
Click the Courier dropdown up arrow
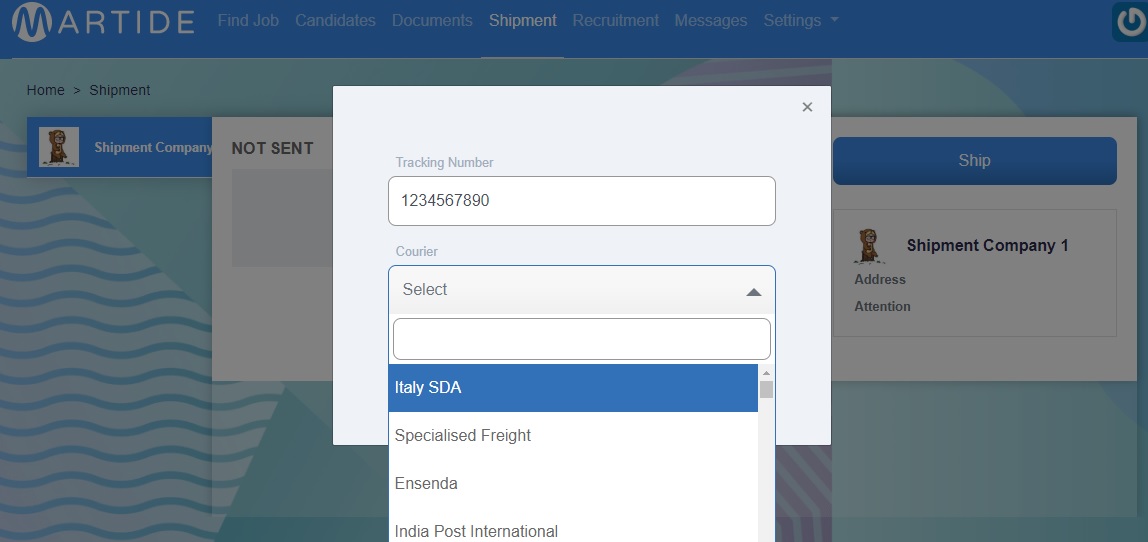[x=753, y=292]
